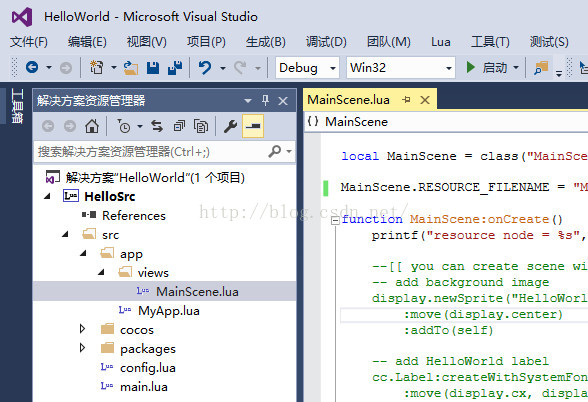Expand the packages folder

82,348
